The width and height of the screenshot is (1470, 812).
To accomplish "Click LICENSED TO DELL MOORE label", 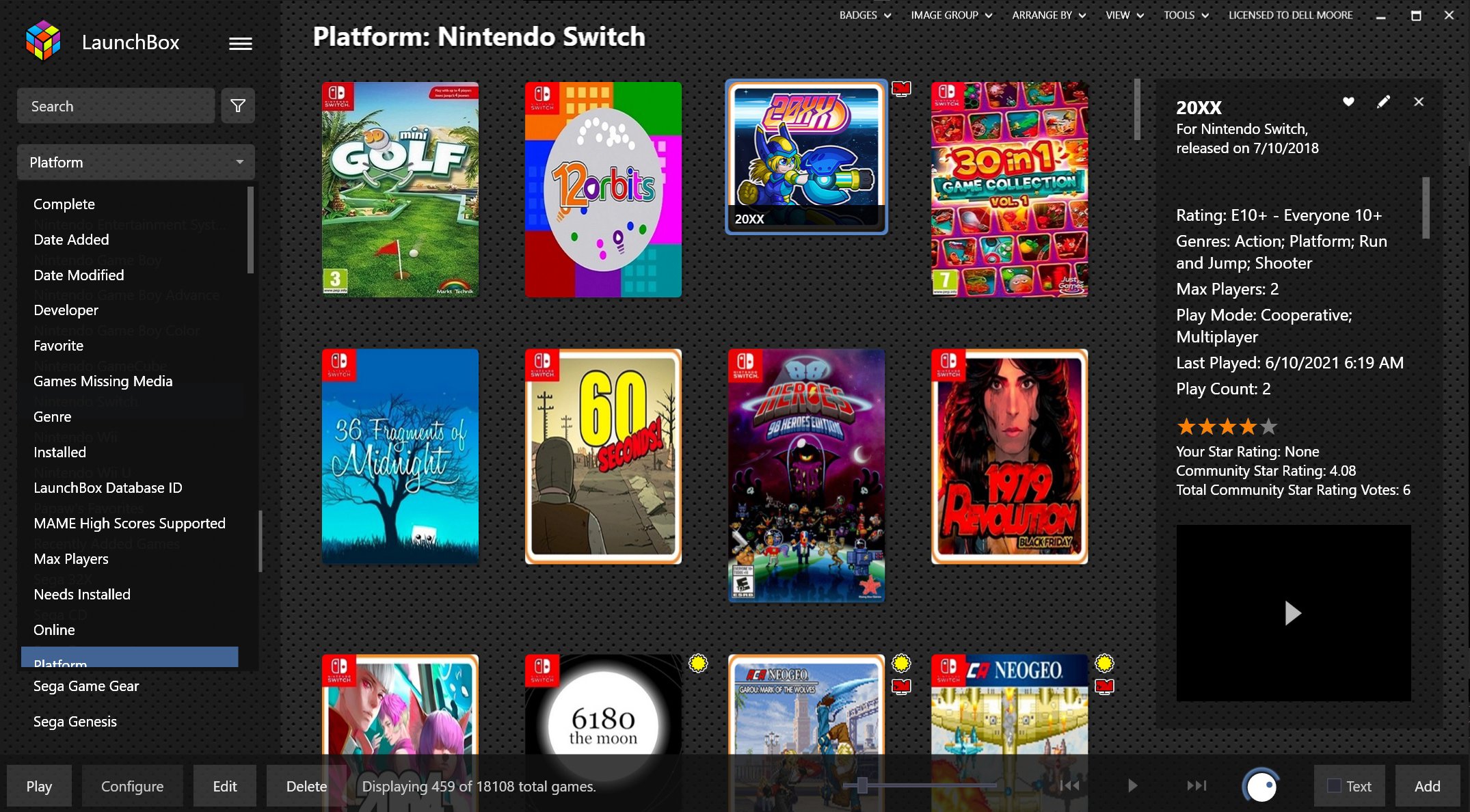I will coord(1290,15).
